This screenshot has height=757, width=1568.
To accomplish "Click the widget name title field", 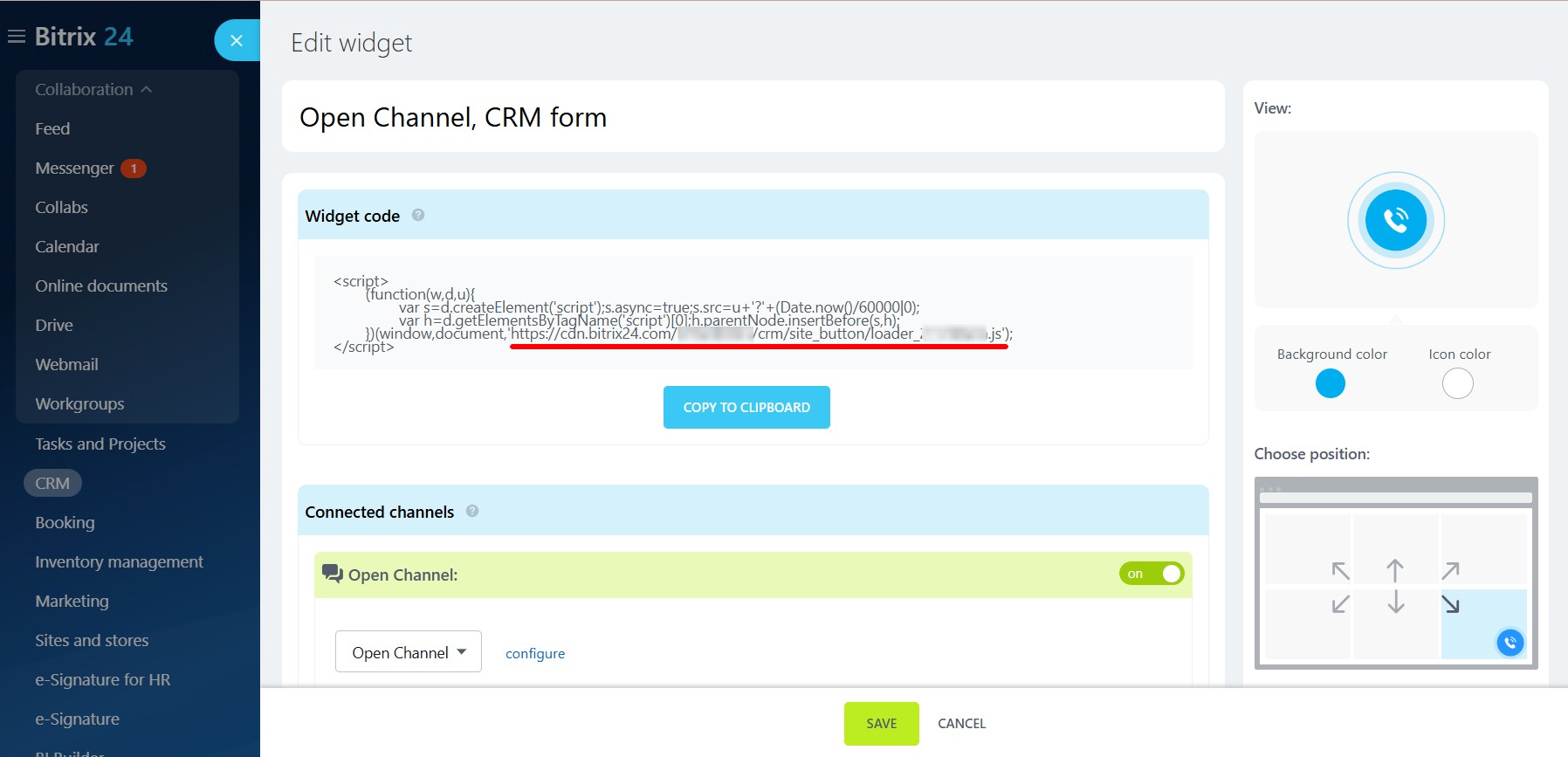I will click(753, 117).
